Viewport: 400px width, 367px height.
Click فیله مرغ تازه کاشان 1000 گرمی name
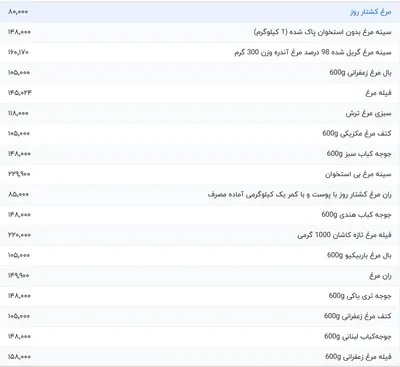coord(344,235)
